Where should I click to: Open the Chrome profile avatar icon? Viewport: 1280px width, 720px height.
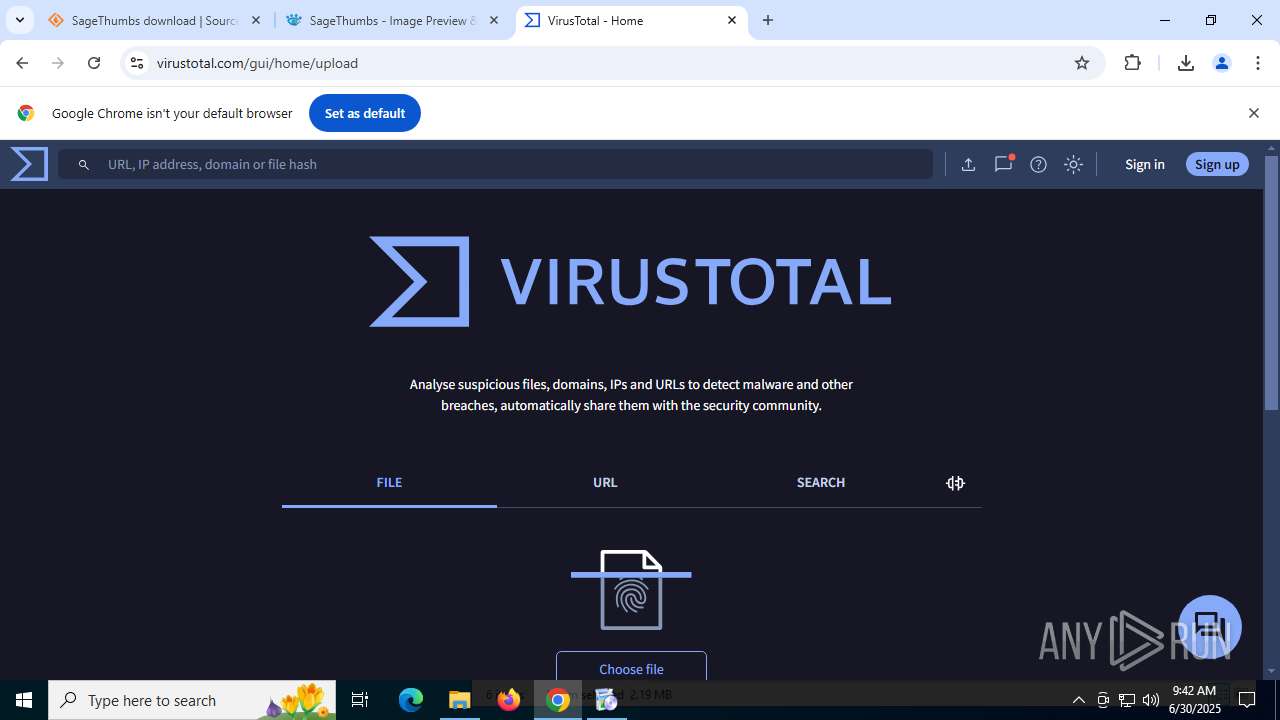(1221, 63)
